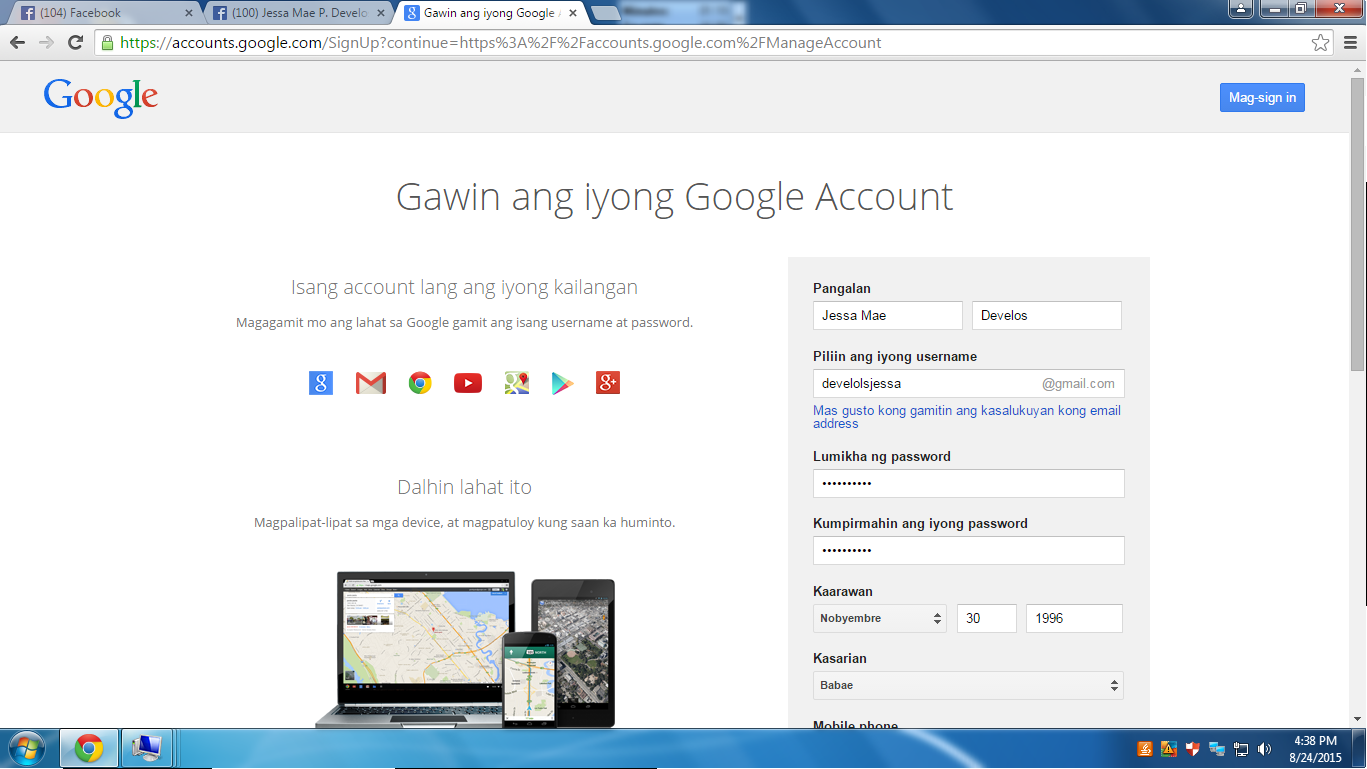Close the (104) Facebook tab
This screenshot has width=1367, height=769.
pos(189,13)
